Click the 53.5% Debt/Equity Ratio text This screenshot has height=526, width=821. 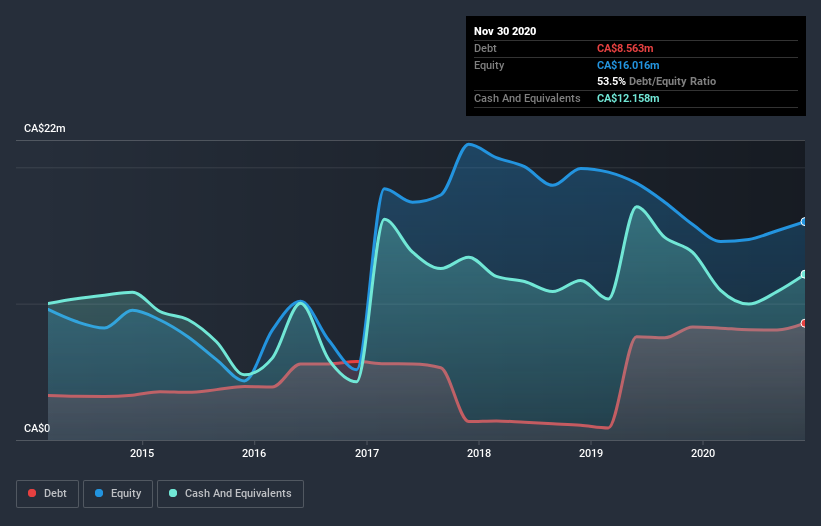click(657, 81)
